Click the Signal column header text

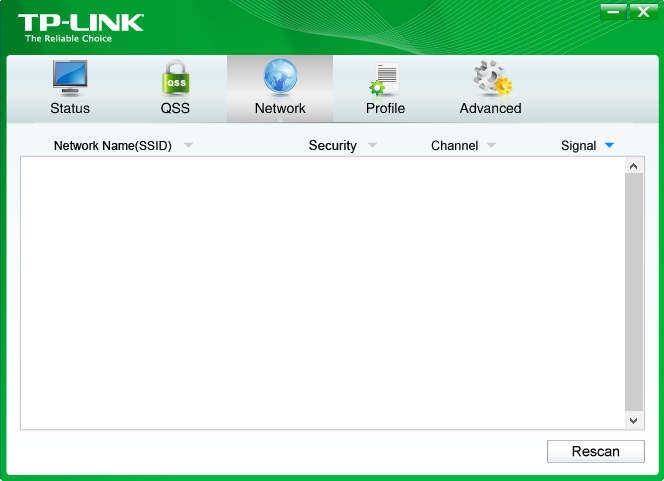tap(578, 146)
